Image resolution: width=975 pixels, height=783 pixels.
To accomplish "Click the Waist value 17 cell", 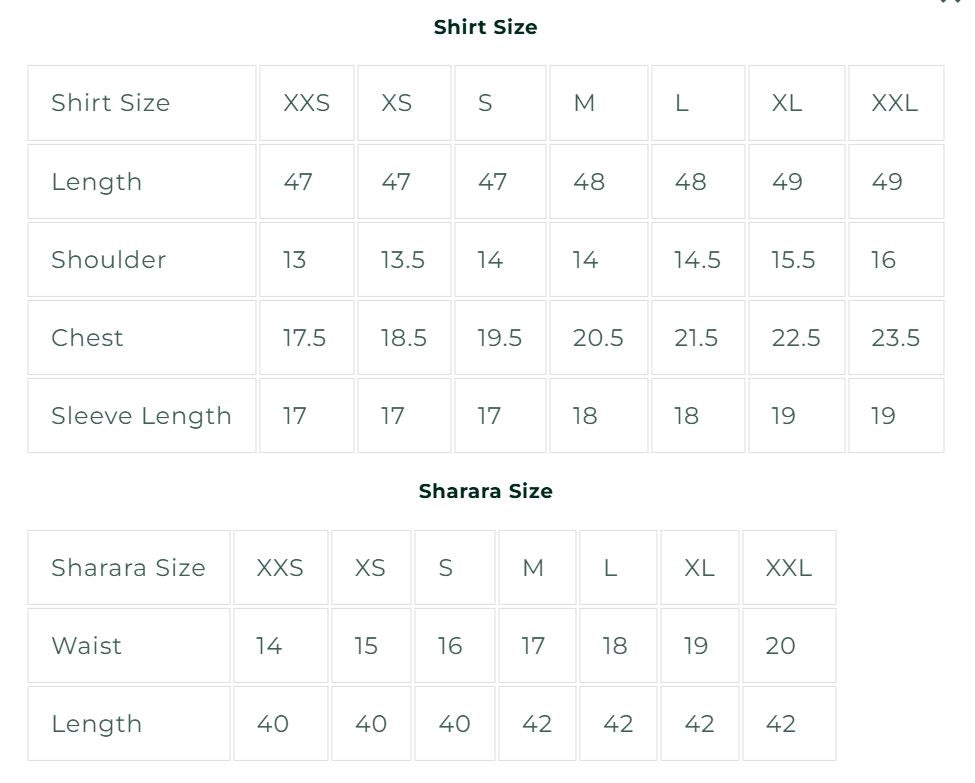I will (x=537, y=646).
